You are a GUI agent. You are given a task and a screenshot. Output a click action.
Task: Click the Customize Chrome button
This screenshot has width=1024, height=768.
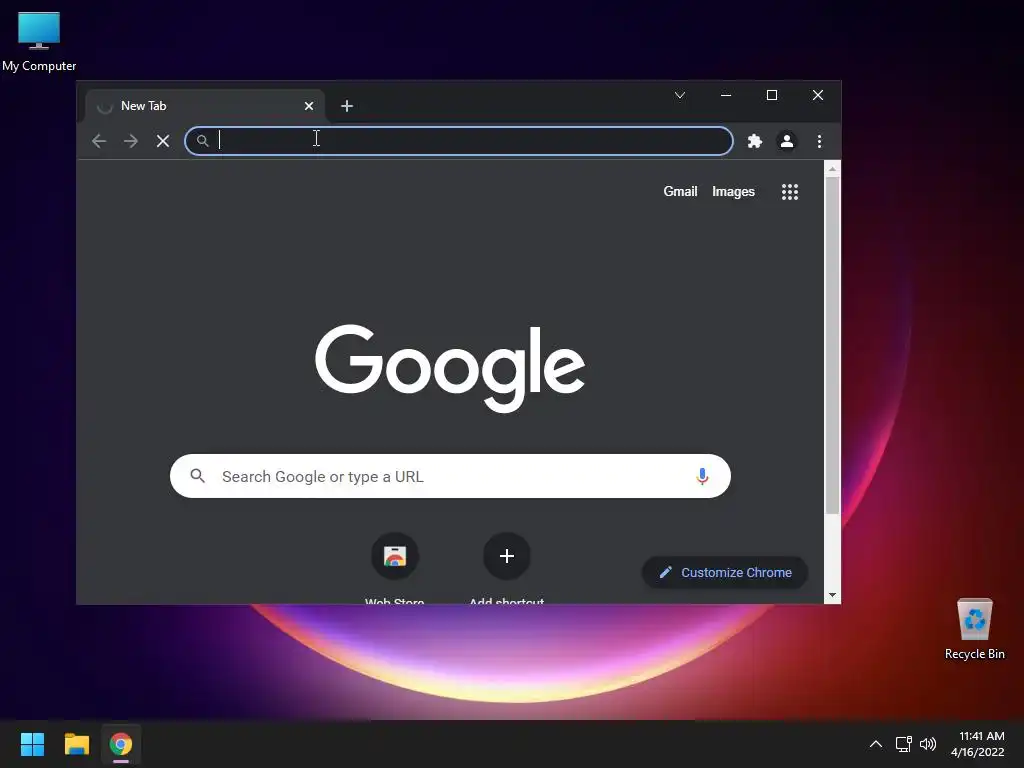tap(725, 573)
